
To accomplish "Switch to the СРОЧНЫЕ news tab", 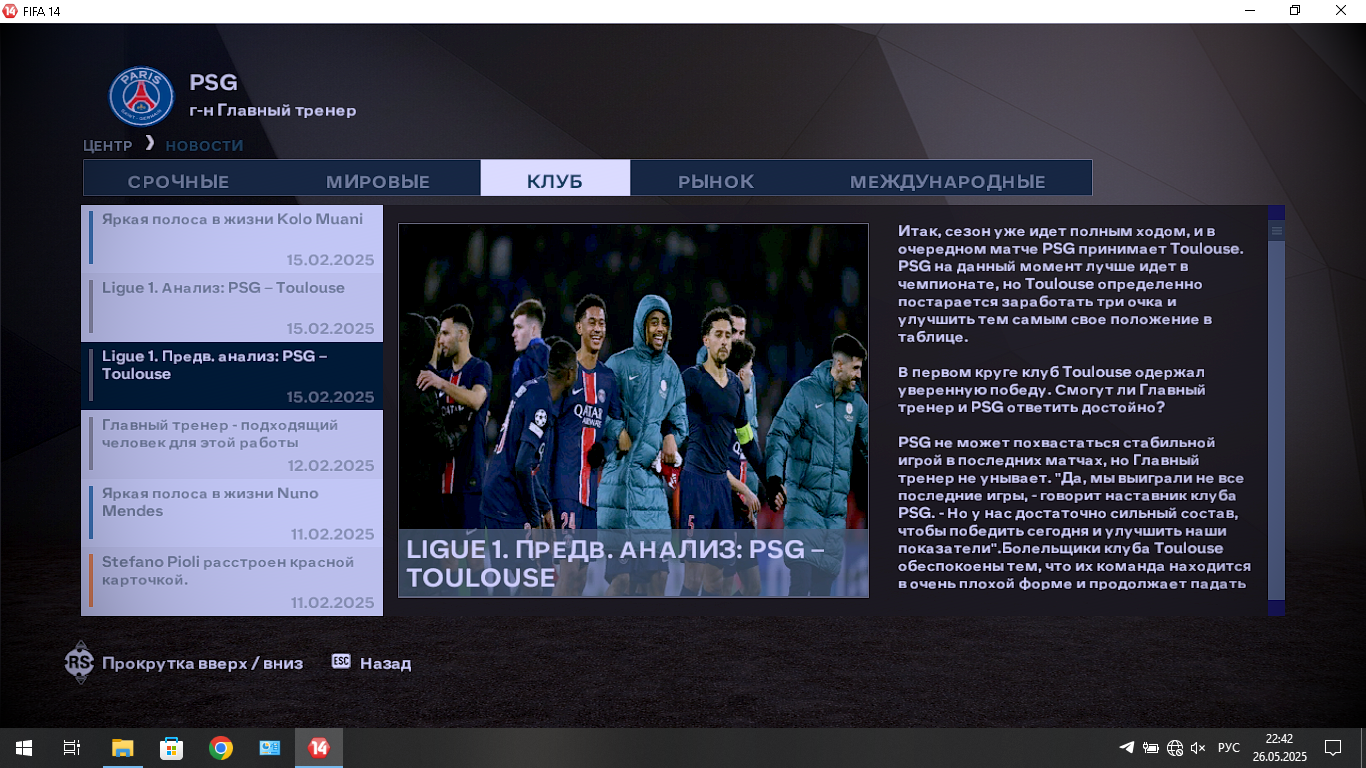I will tap(179, 182).
